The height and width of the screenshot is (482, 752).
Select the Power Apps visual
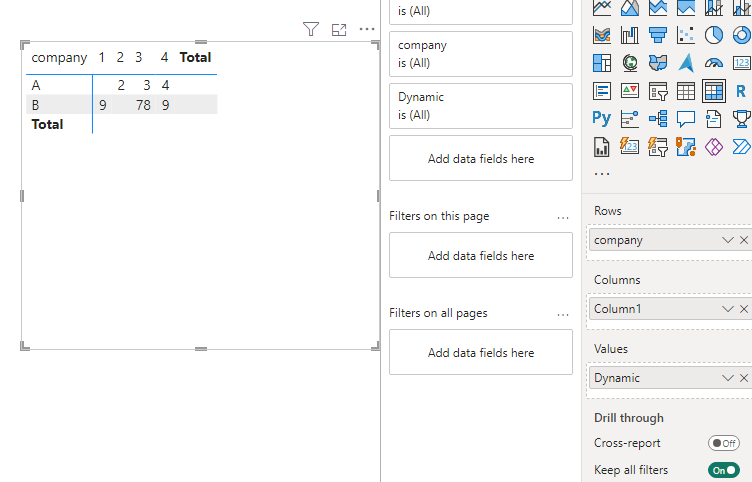[714, 147]
